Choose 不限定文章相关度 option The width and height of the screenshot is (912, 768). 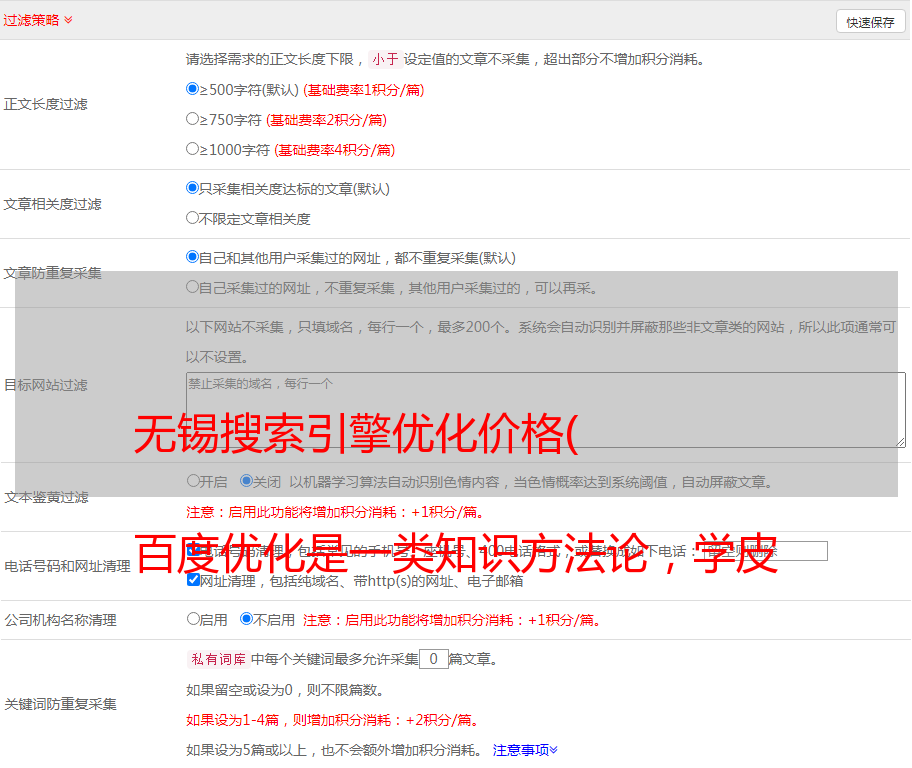[192, 218]
